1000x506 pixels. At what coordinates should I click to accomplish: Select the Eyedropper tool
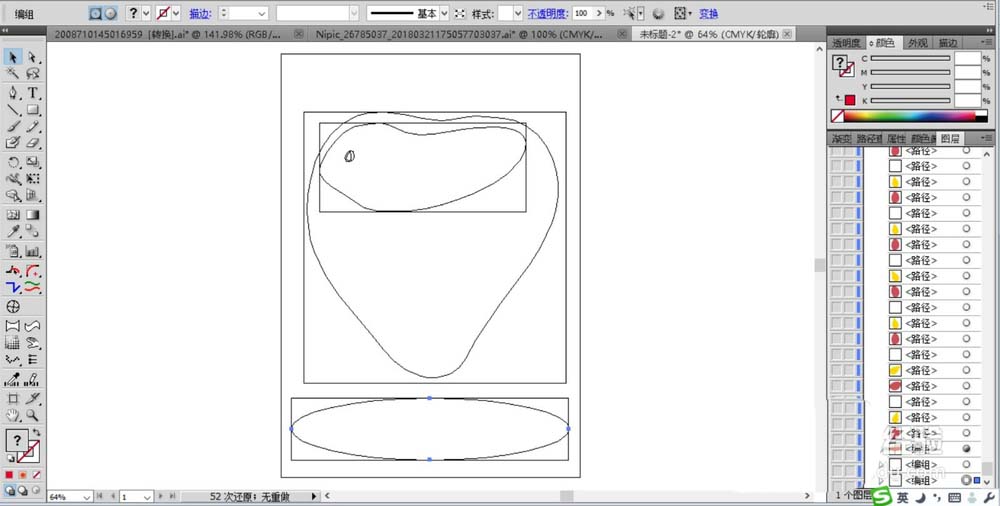click(13, 232)
